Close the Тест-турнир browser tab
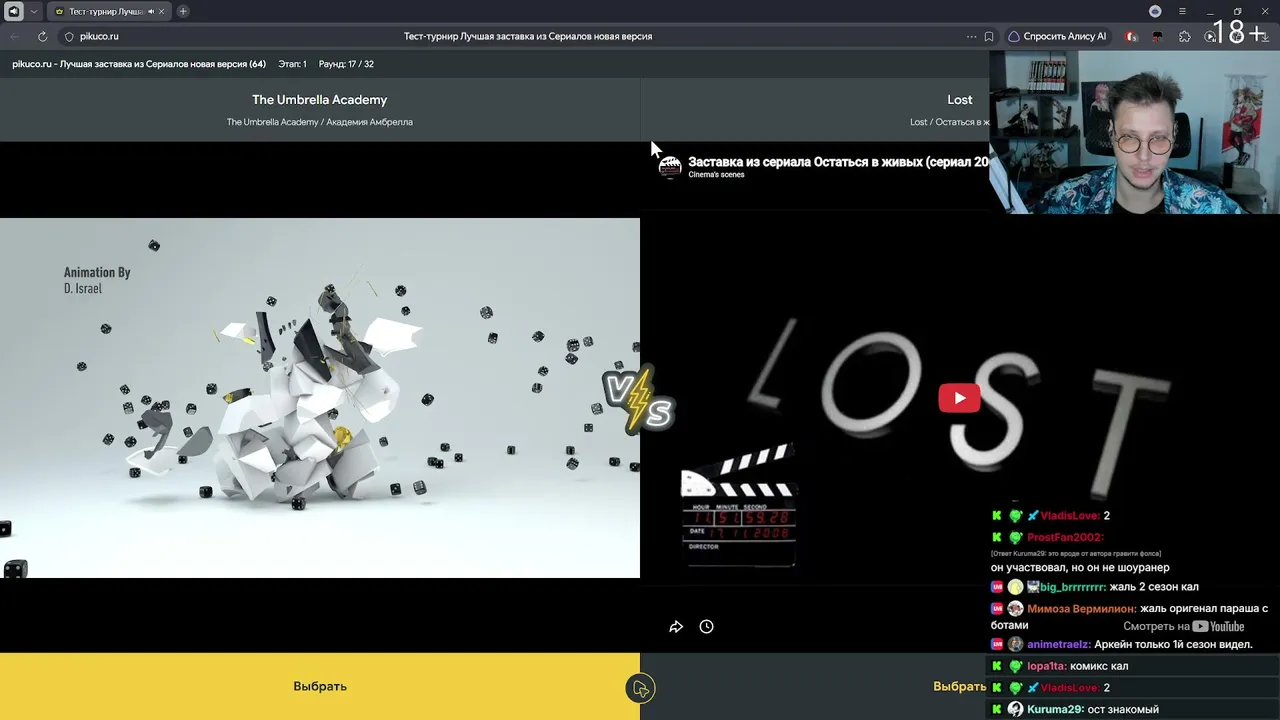Screen dimensions: 1280x720 coord(162,11)
